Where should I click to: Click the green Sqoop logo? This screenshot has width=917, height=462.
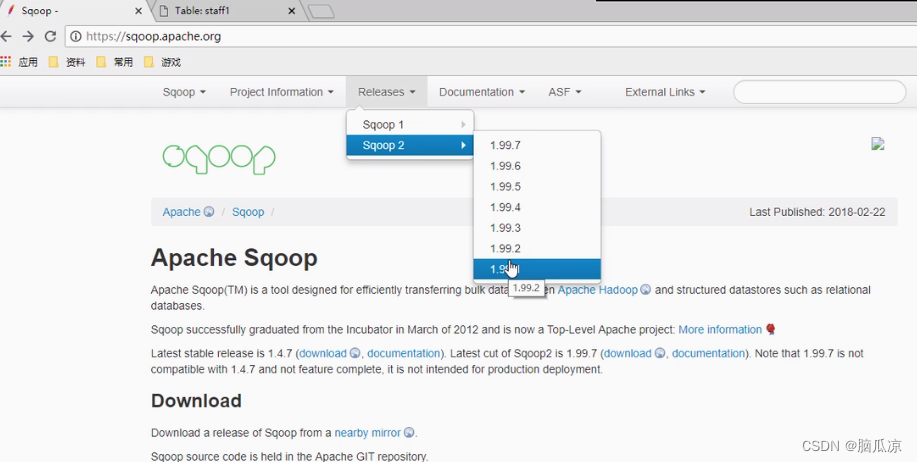[x=219, y=159]
